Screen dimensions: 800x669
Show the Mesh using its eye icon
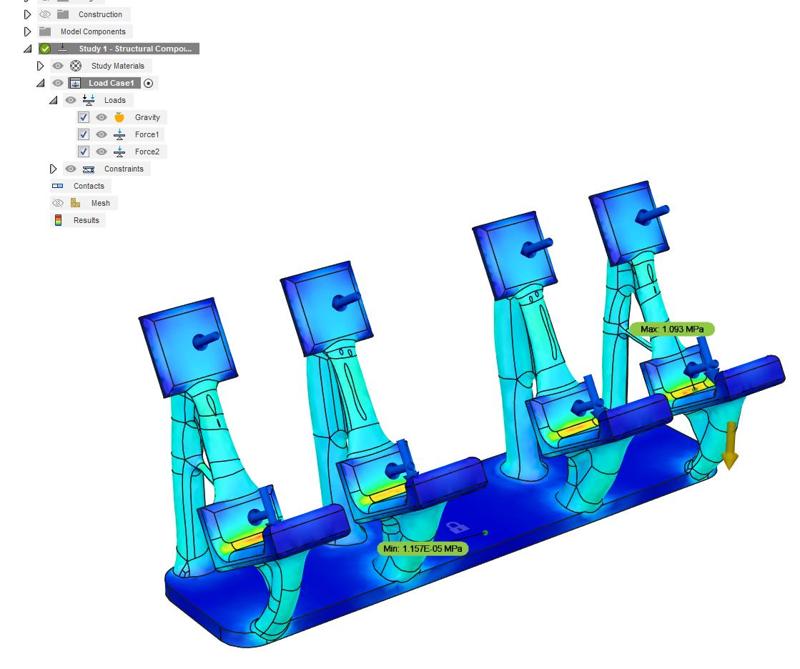click(58, 203)
